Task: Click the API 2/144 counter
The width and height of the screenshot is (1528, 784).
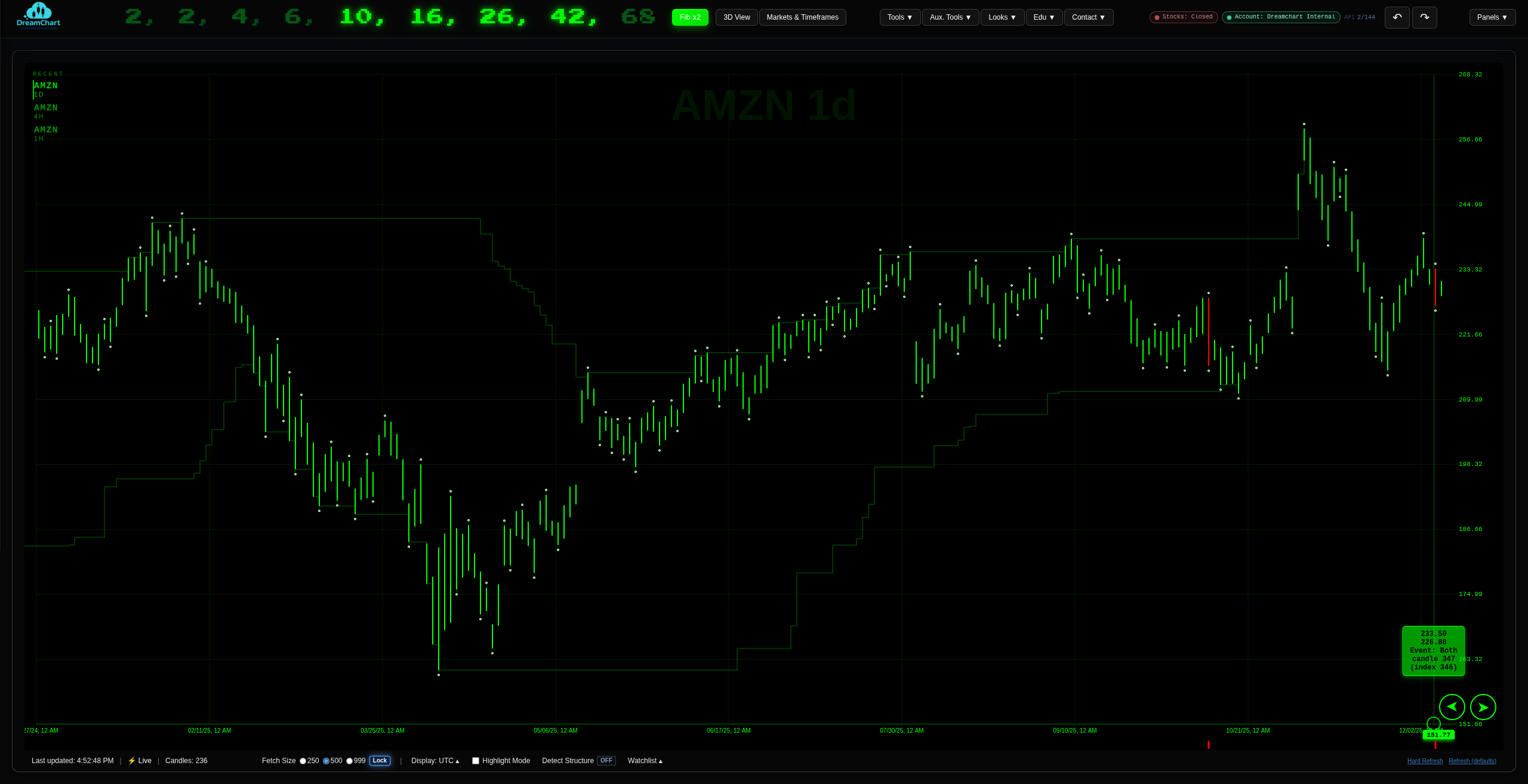Action: 1359,17
